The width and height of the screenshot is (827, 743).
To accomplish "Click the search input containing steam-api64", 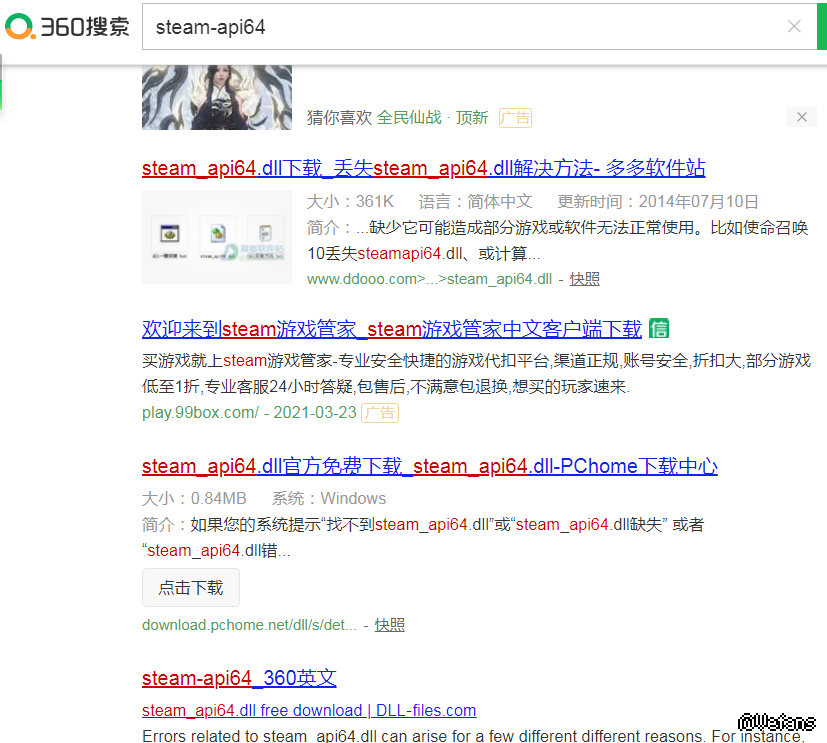I will (x=460, y=27).
